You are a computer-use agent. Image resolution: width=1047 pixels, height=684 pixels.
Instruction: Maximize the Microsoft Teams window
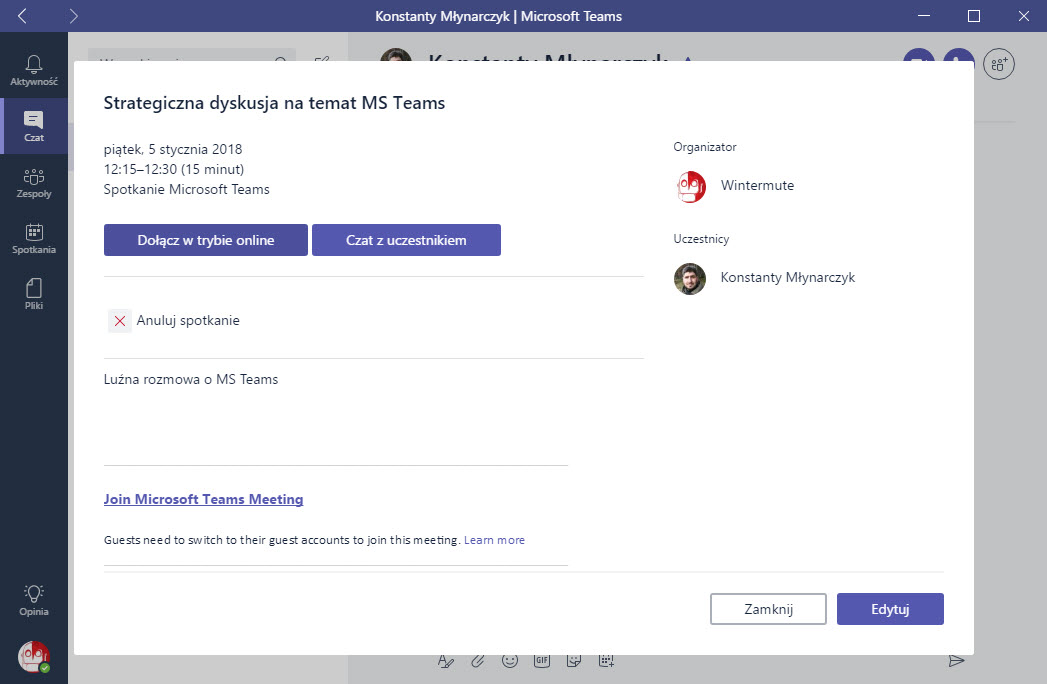click(x=974, y=16)
